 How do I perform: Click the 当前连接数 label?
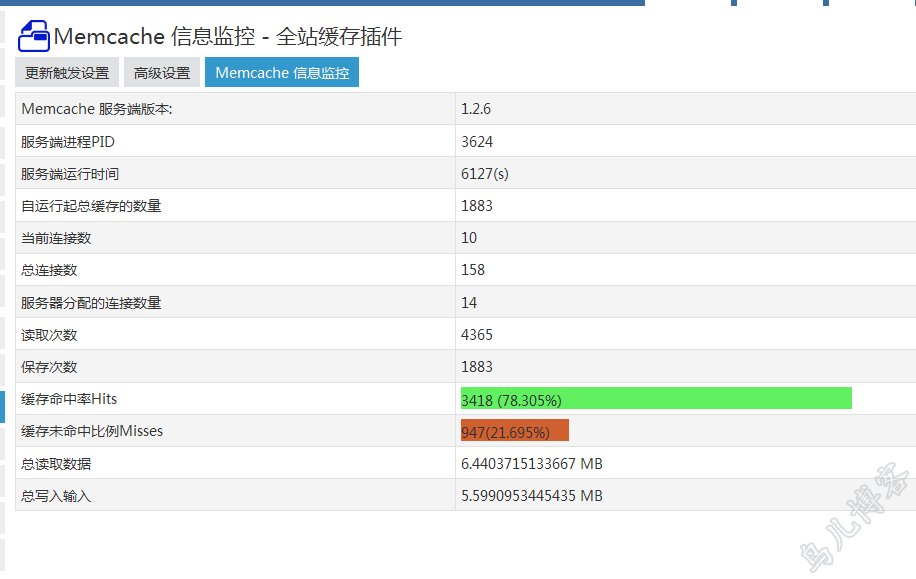pos(56,238)
